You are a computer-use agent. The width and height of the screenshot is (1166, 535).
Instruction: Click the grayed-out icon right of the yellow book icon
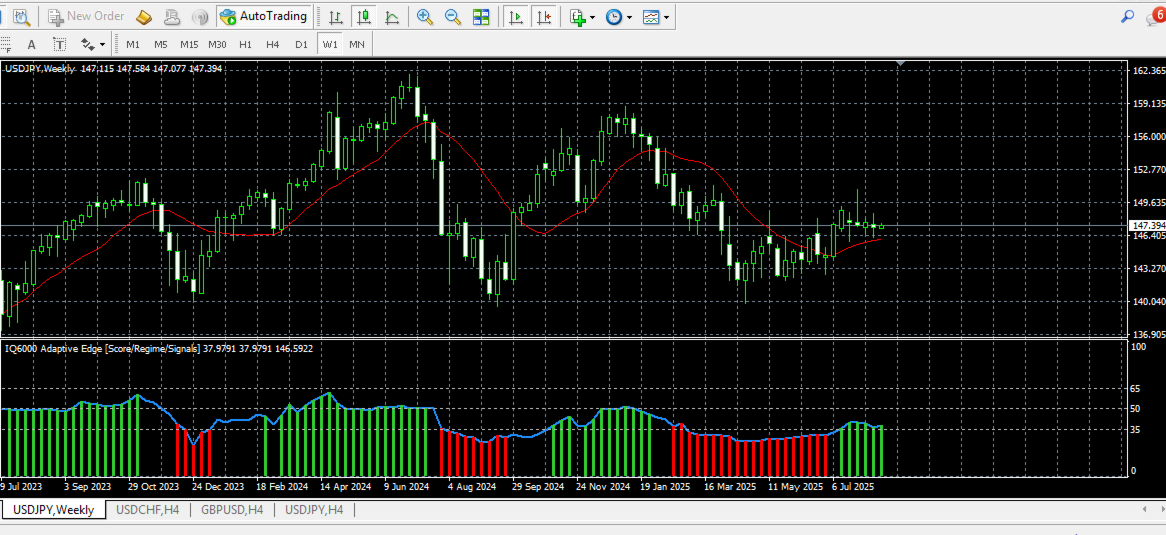[172, 16]
